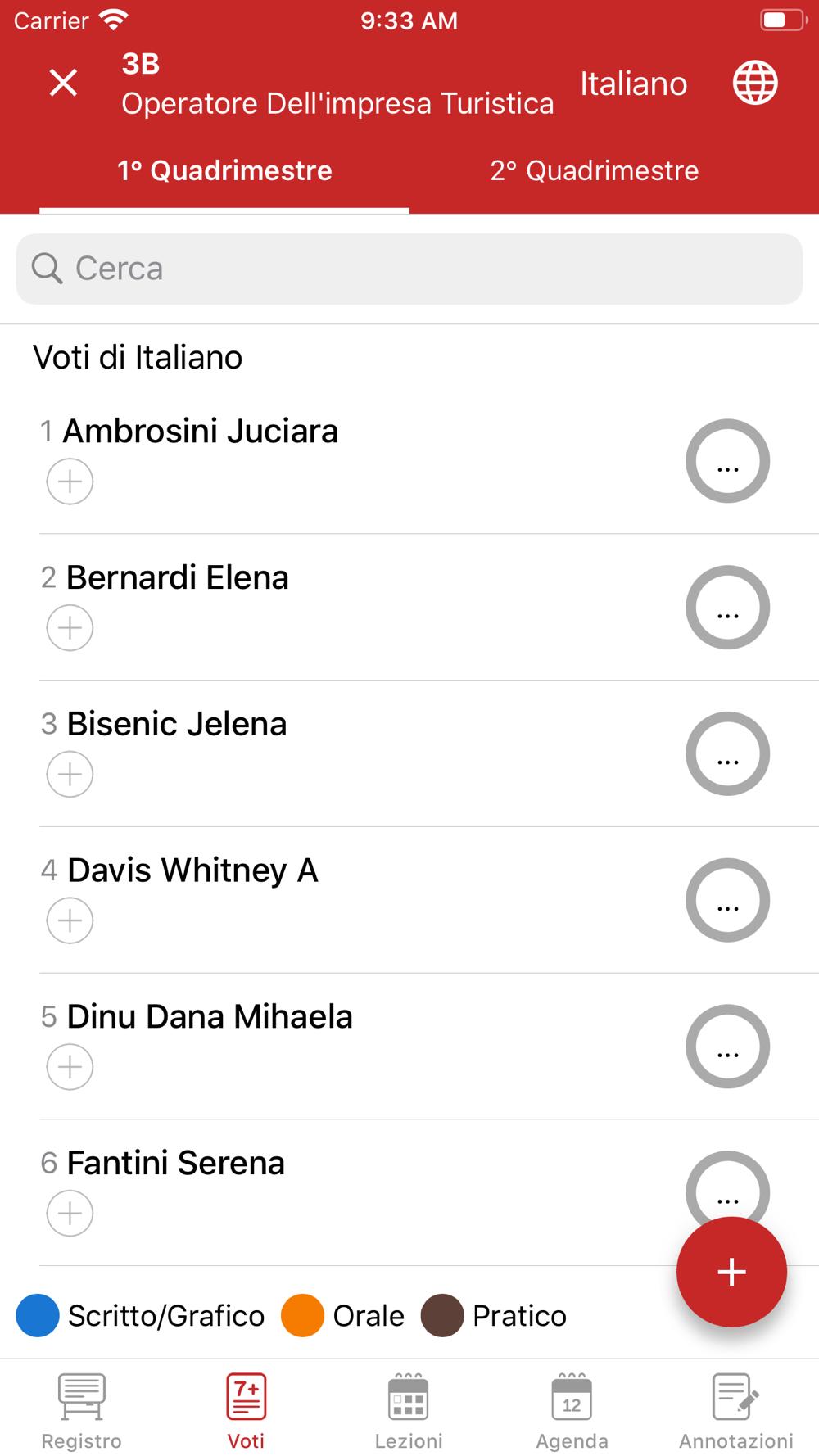Select the 1° Quadrimestre tab
Viewport: 819px width, 1456px height.
pos(224,170)
